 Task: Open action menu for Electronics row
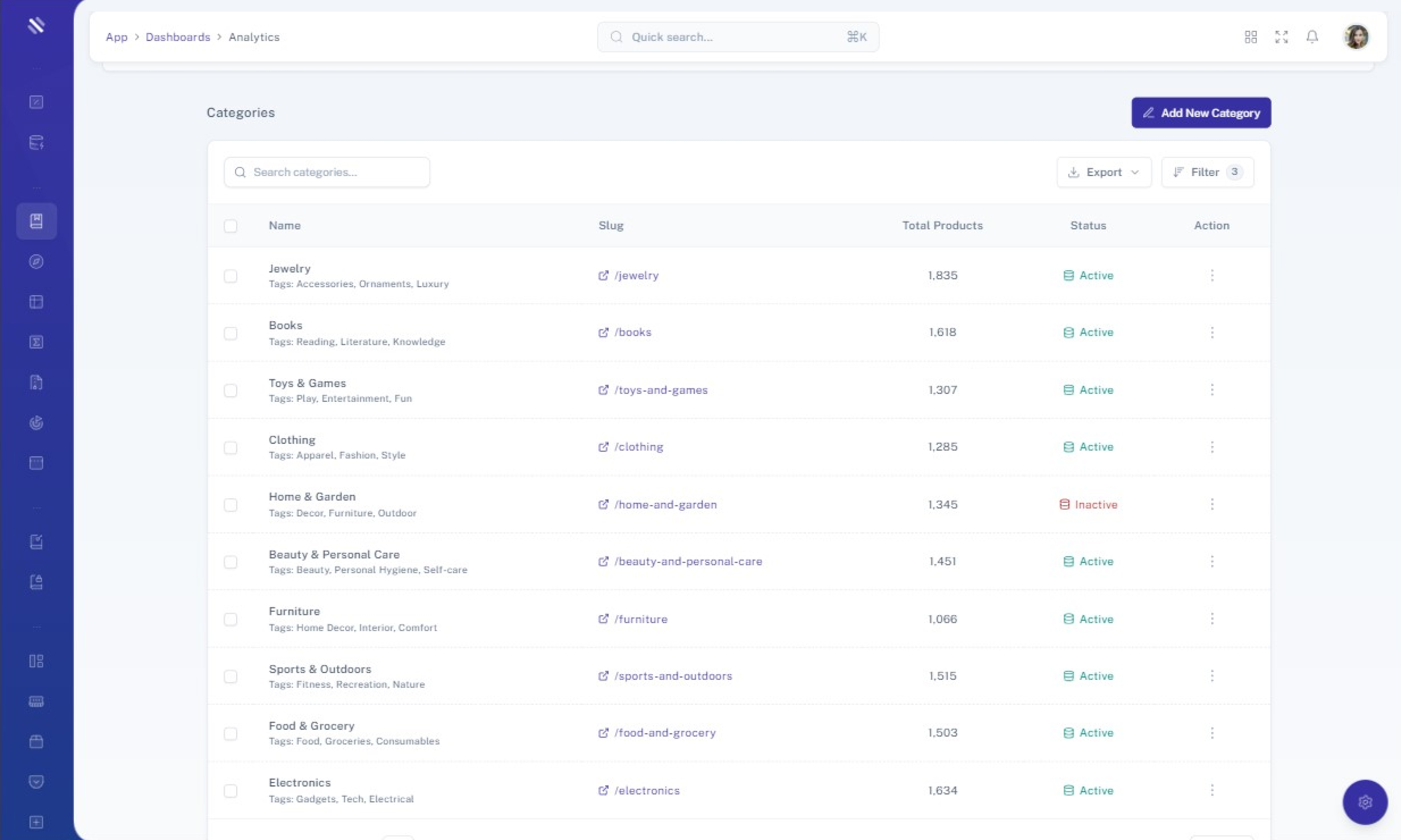point(1212,790)
